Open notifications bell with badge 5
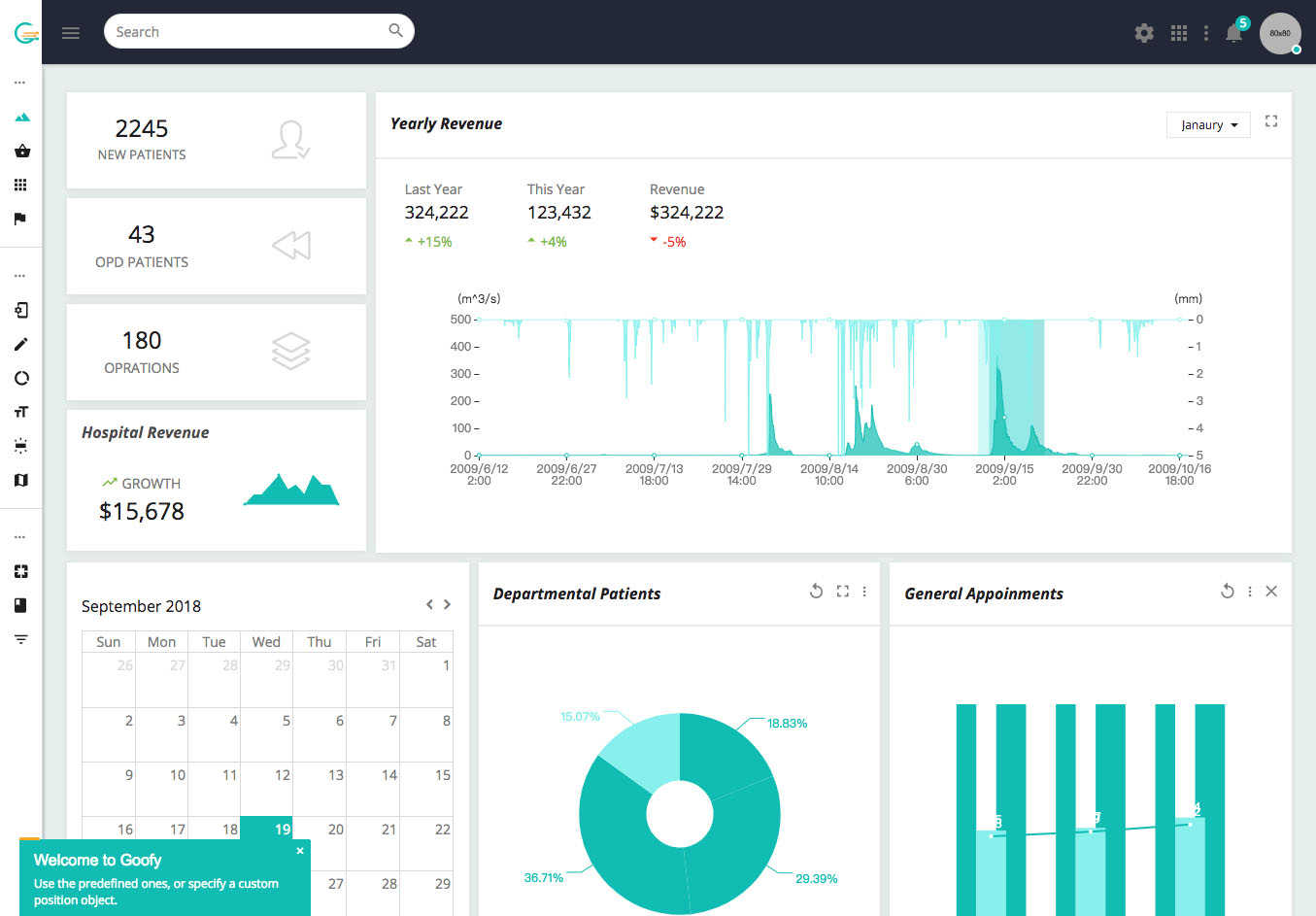 coord(1234,32)
